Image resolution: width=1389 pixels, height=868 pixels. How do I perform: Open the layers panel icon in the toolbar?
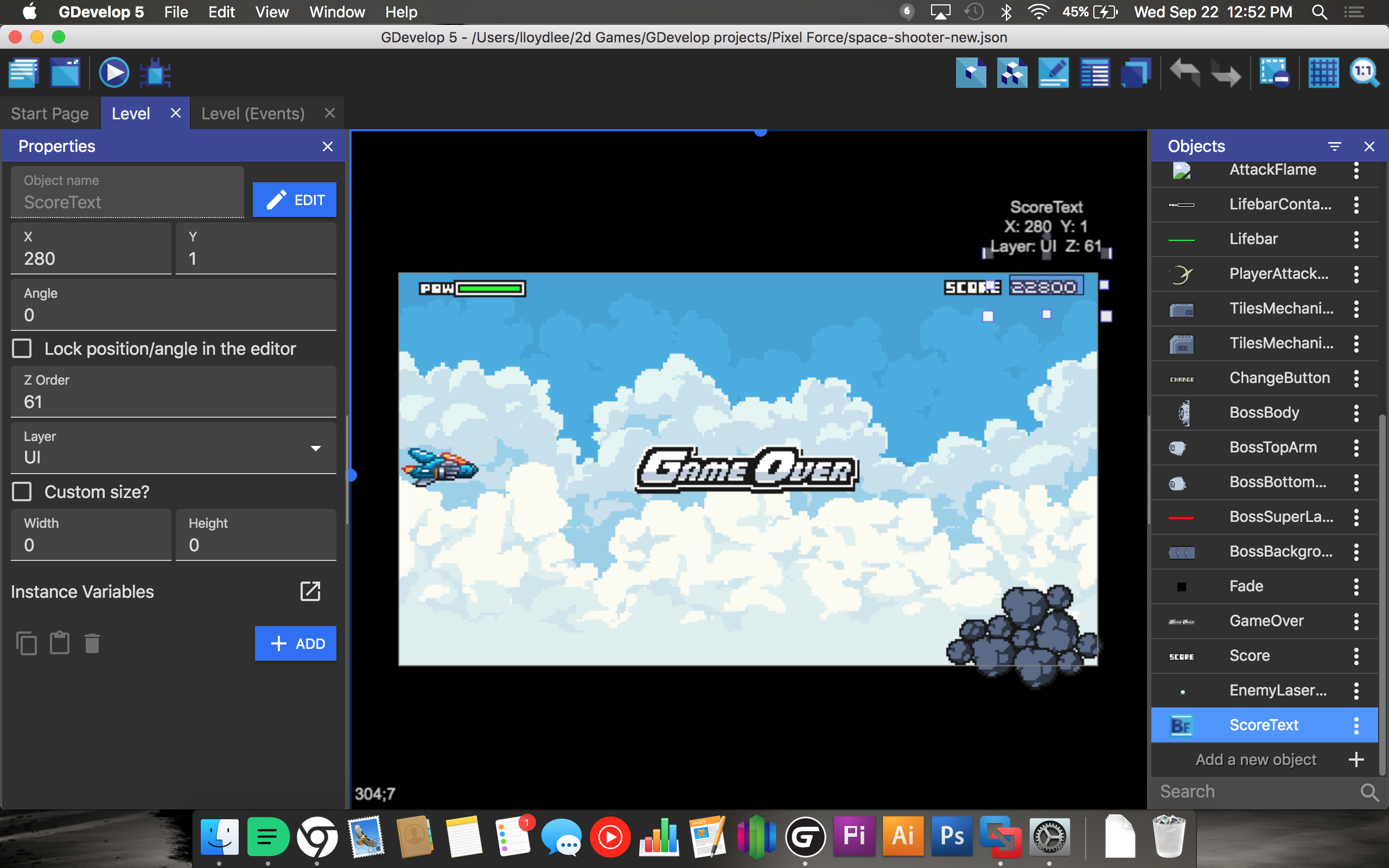tap(1135, 72)
